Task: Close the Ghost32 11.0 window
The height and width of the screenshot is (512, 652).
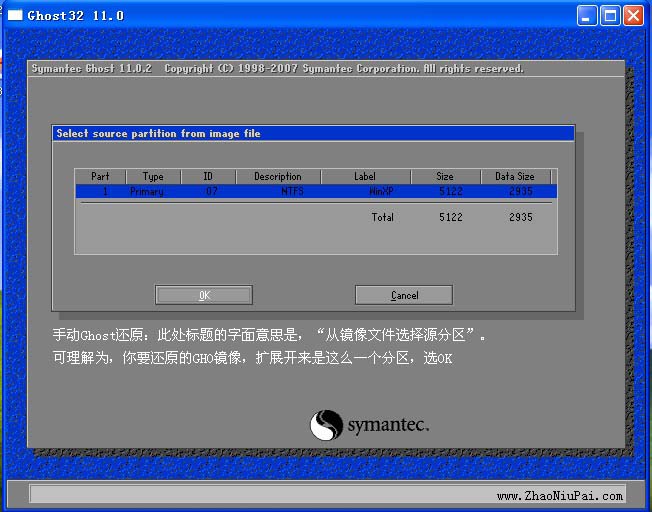Action: [x=633, y=16]
